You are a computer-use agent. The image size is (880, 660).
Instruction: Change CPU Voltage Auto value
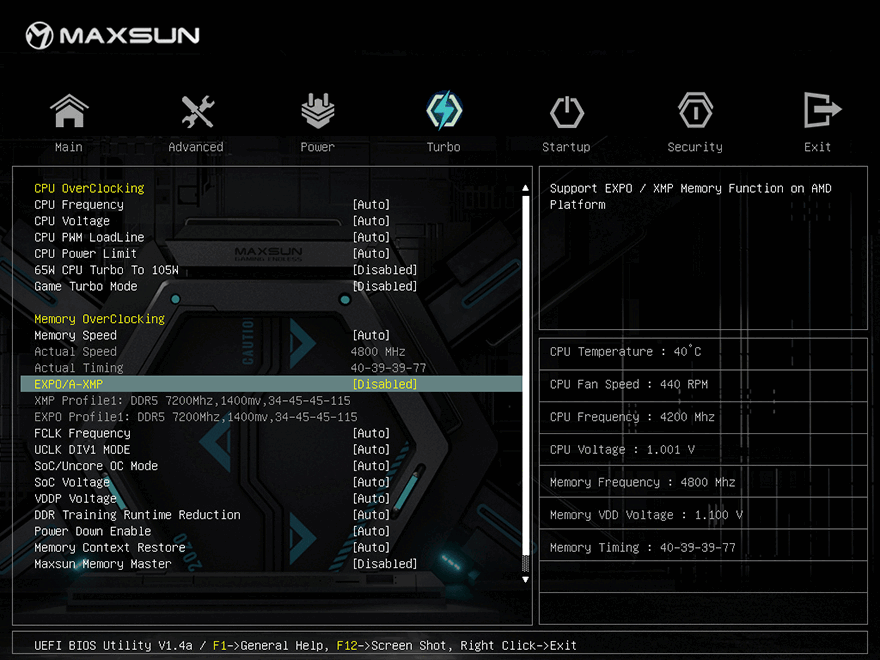(371, 221)
